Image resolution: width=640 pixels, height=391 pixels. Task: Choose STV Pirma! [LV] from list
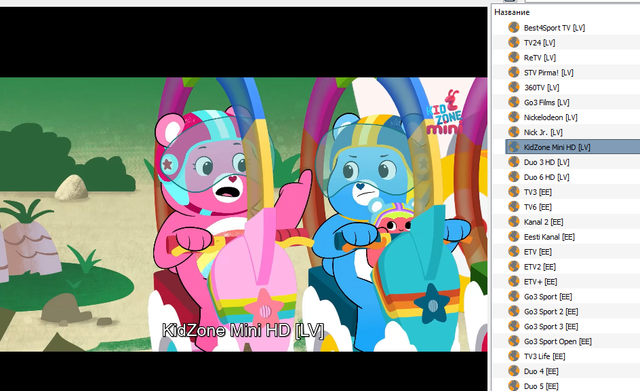point(549,73)
